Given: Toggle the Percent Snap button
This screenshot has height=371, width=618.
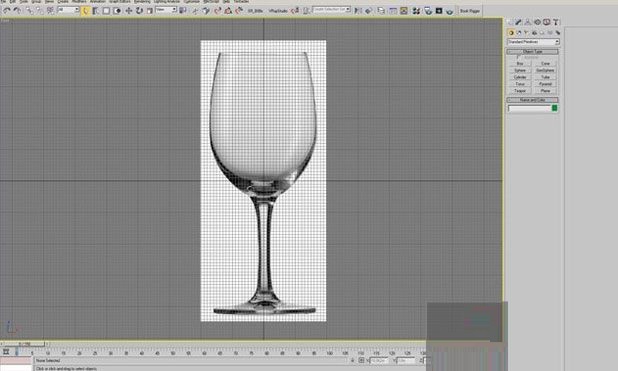Looking at the screenshot, I should click(239, 11).
